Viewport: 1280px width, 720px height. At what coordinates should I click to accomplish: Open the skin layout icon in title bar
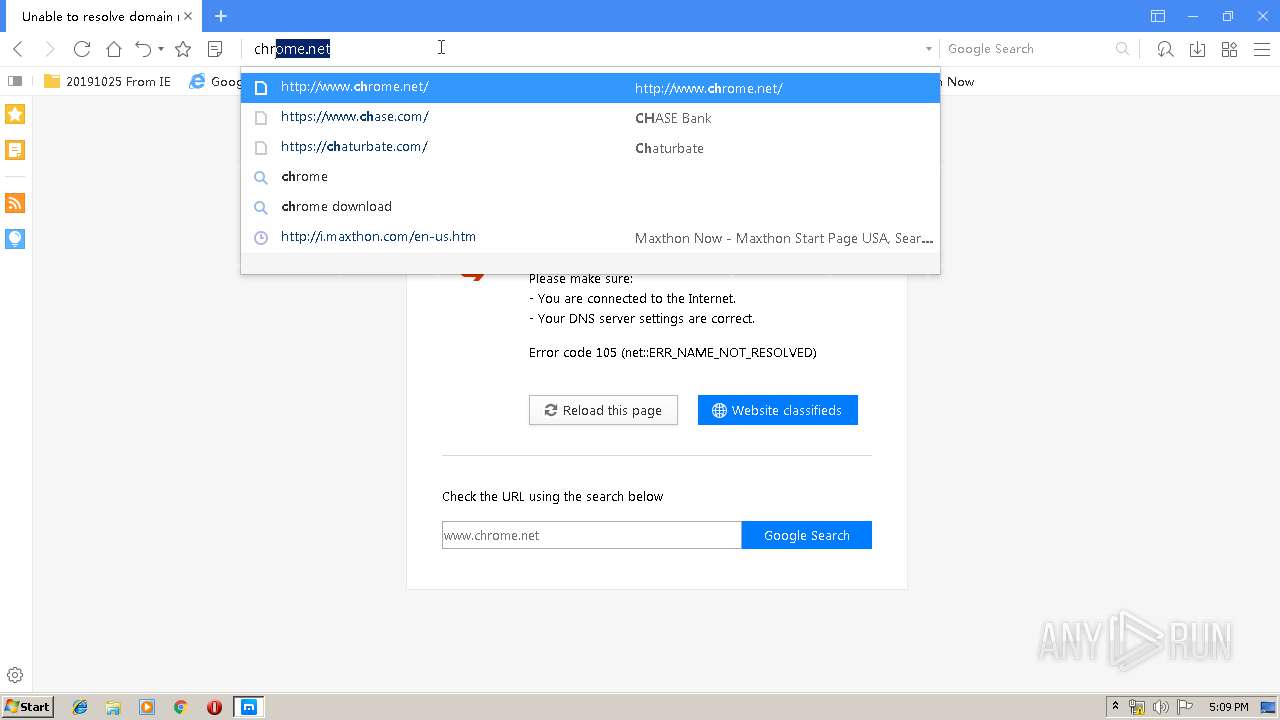[1158, 16]
